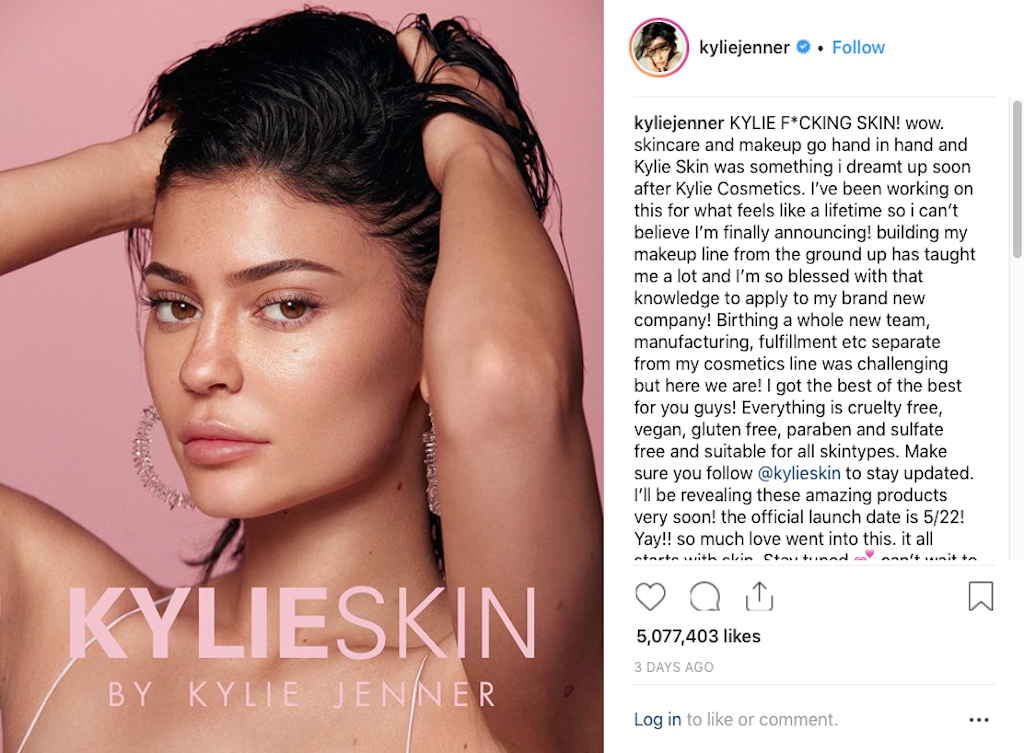
Task: Save post with the bookmark icon
Action: [980, 596]
